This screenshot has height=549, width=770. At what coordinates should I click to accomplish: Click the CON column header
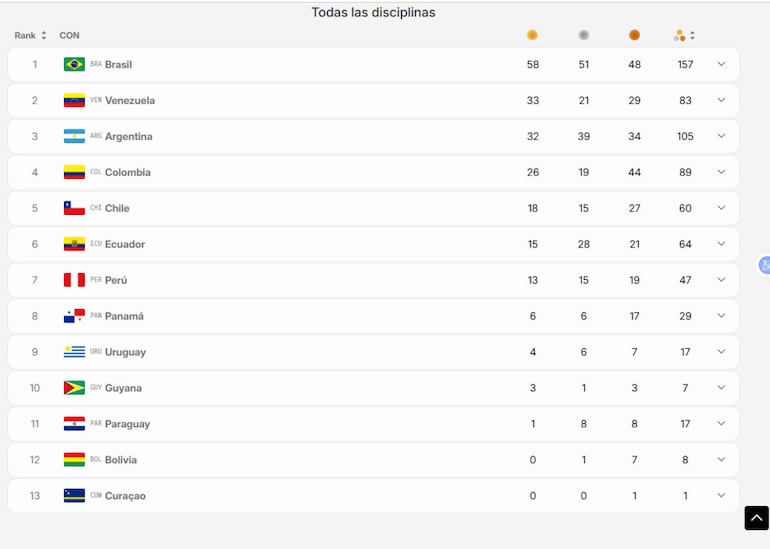[69, 36]
